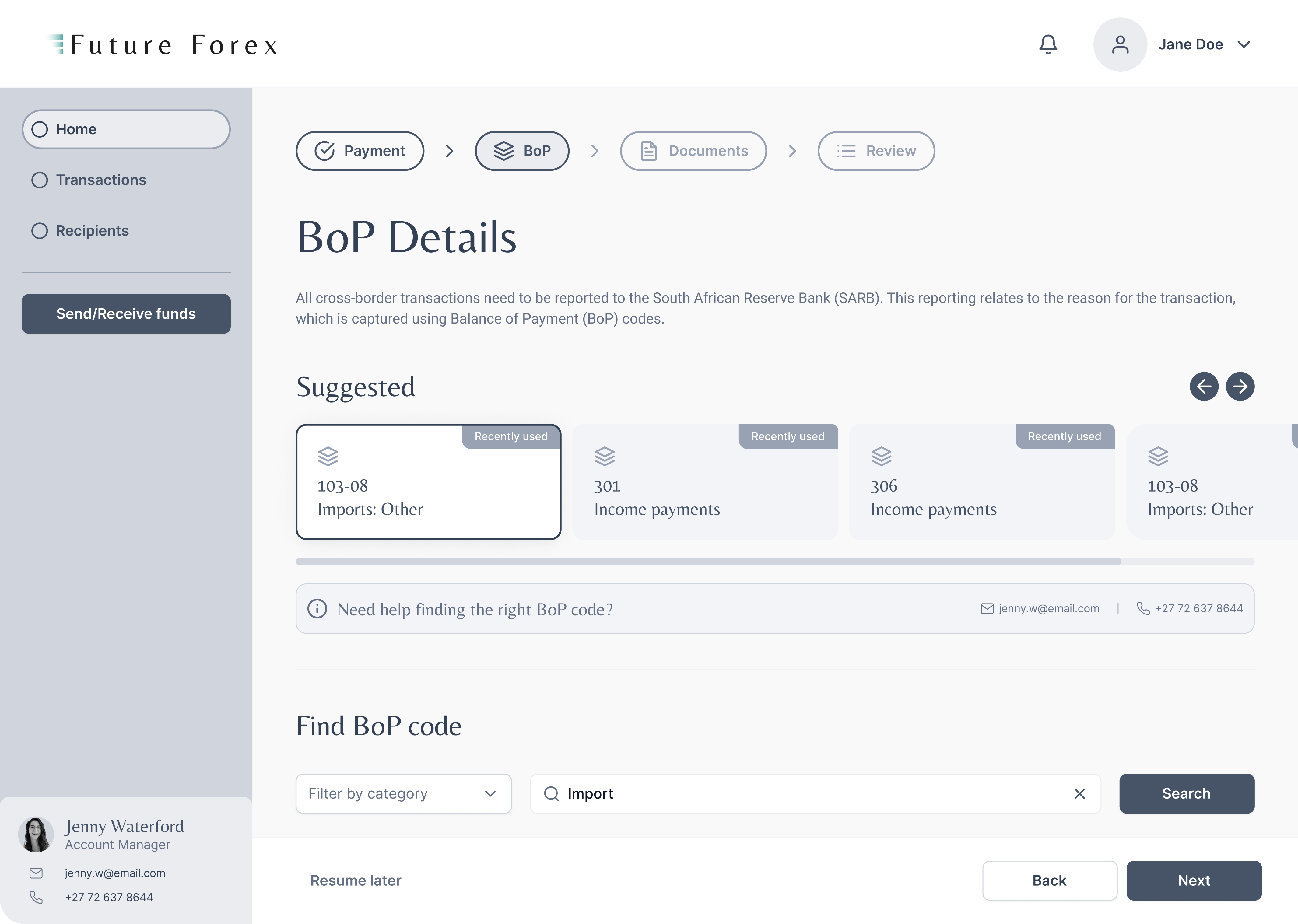This screenshot has height=924, width=1298.
Task: Clear the Import search text
Action: (1079, 793)
